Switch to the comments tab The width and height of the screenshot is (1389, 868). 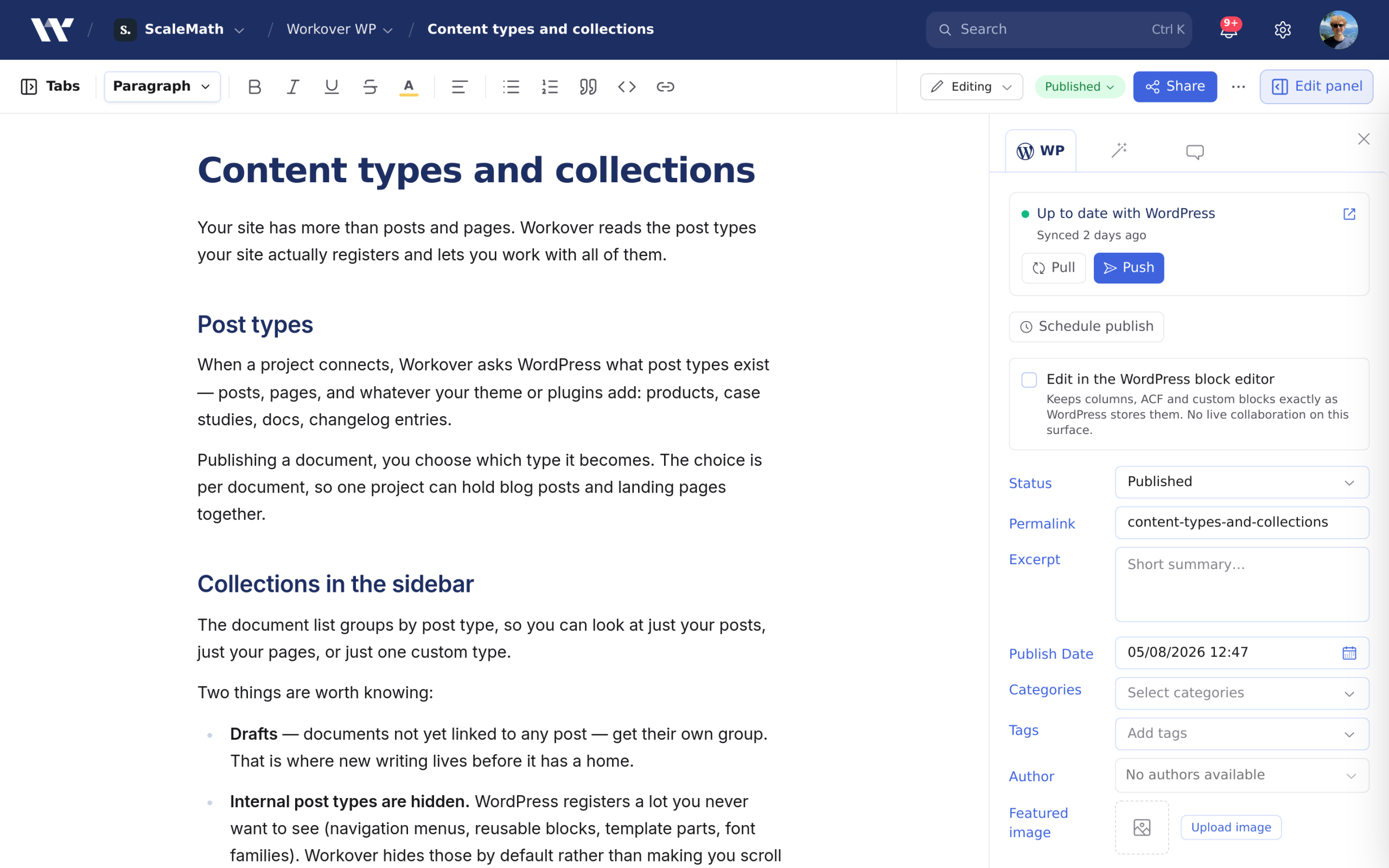[x=1195, y=151]
